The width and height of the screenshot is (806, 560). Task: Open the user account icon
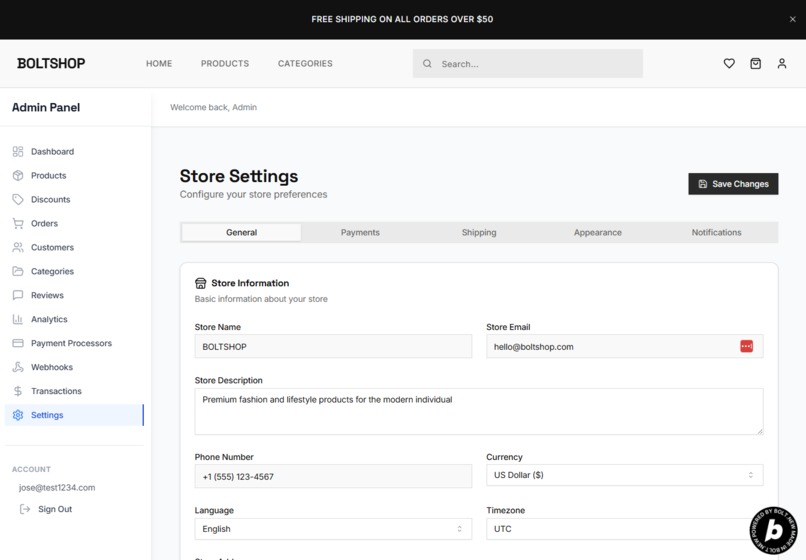pyautogui.click(x=781, y=63)
